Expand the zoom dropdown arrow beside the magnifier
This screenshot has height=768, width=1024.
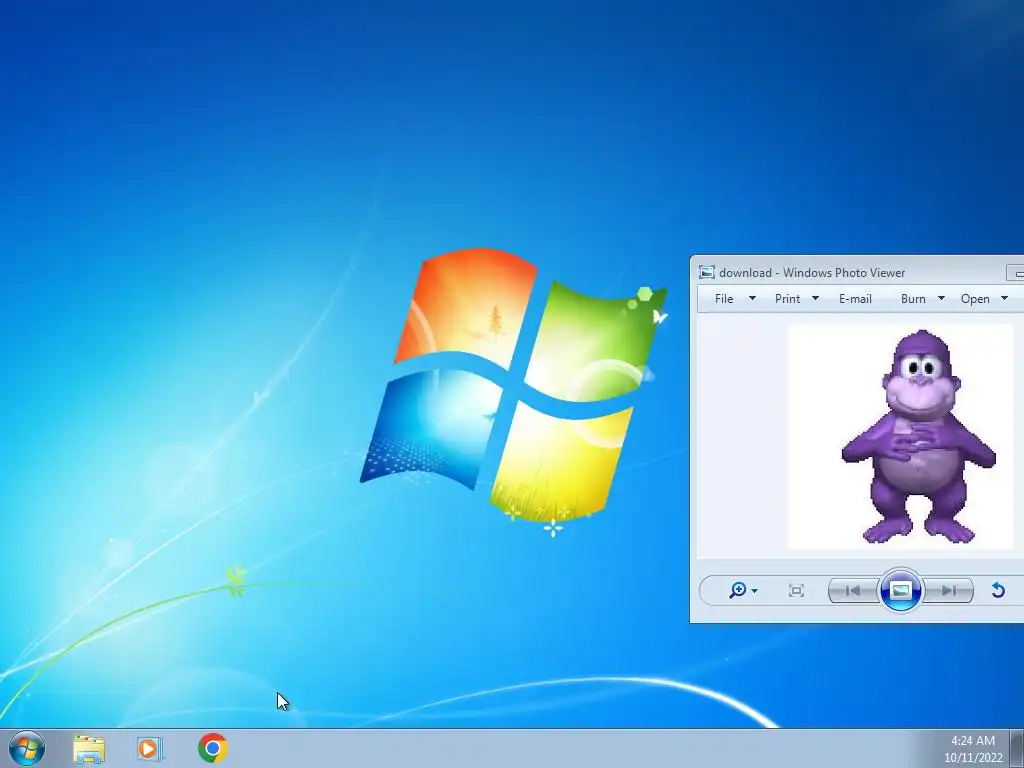point(754,591)
